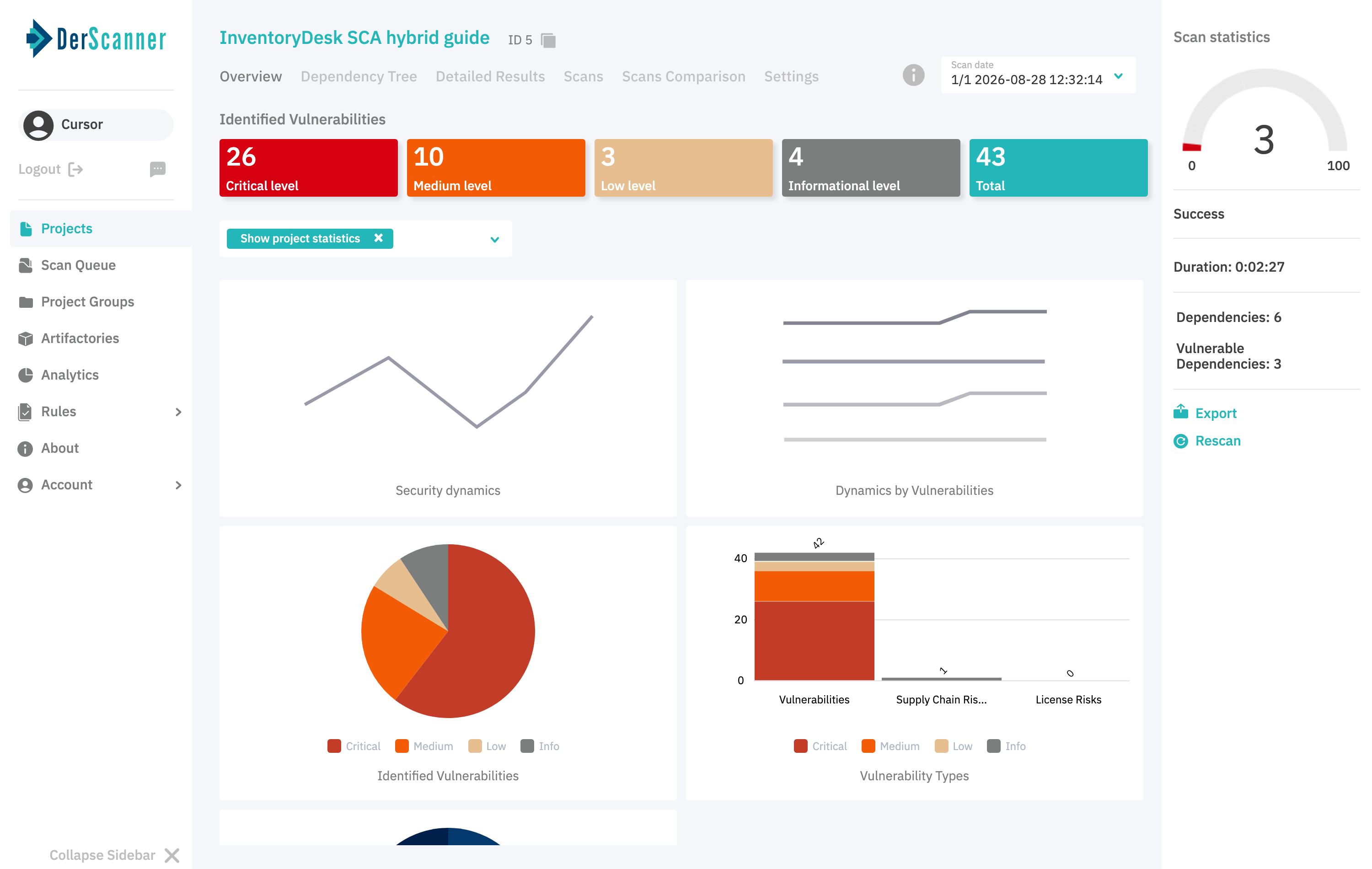1372x869 pixels.
Task: Toggle Critical legend in pie chart
Action: (354, 746)
